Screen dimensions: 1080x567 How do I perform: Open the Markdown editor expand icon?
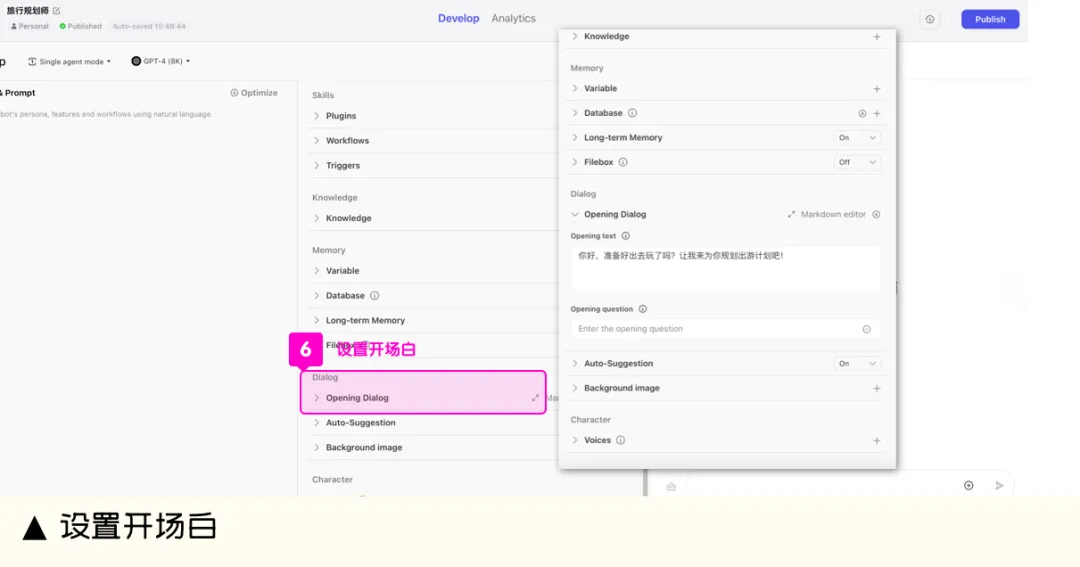pos(791,215)
